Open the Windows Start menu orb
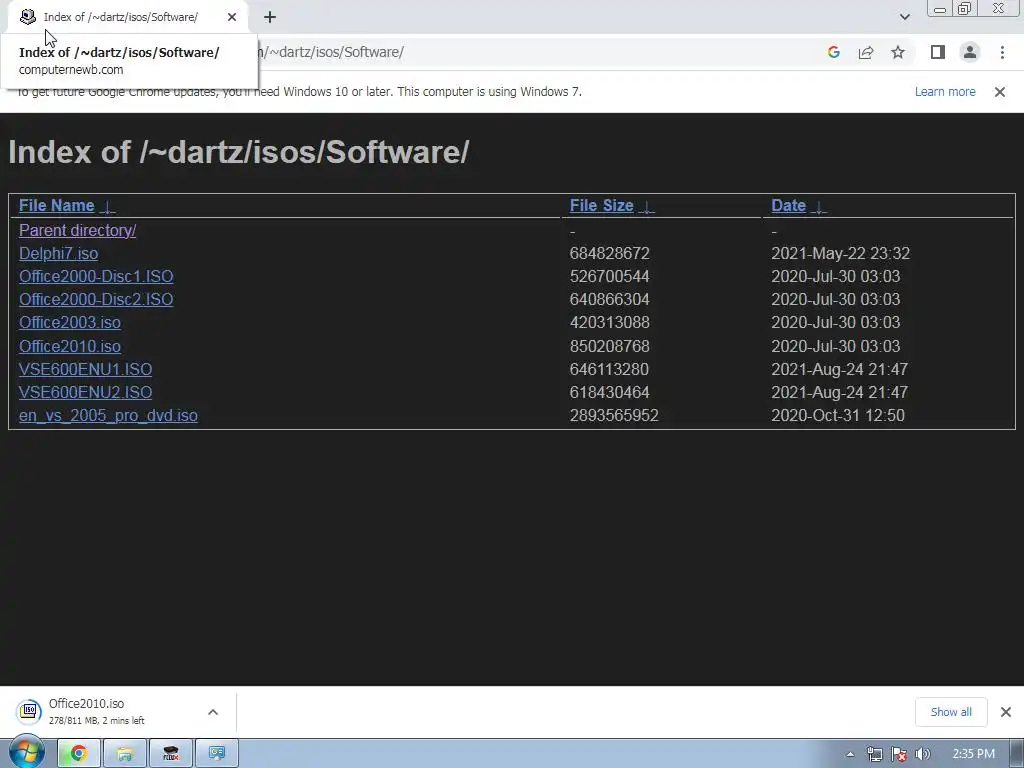This screenshot has height=768, width=1024. 26,753
